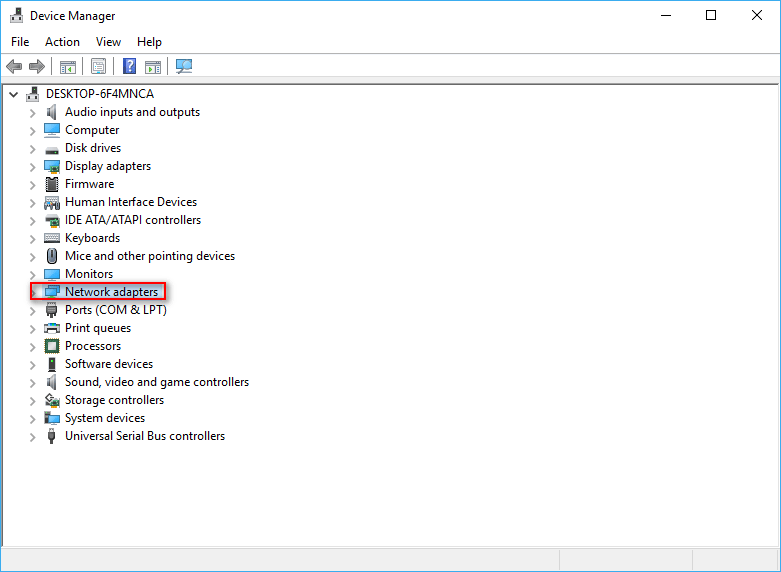Expand the Display adapters chevron

tap(33, 167)
